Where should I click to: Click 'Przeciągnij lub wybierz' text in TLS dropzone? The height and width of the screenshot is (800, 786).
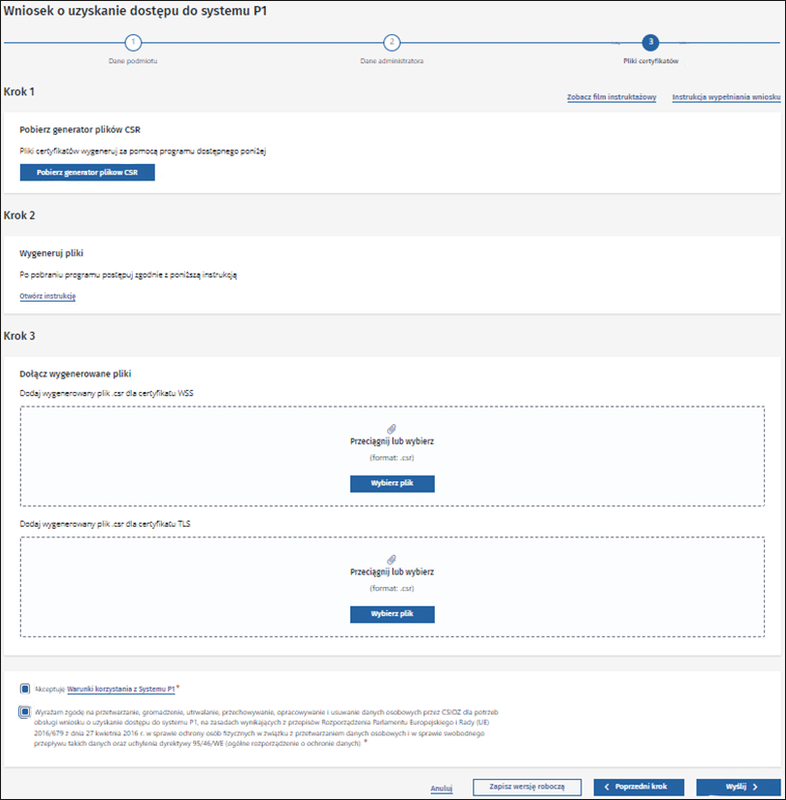pyautogui.click(x=392, y=572)
